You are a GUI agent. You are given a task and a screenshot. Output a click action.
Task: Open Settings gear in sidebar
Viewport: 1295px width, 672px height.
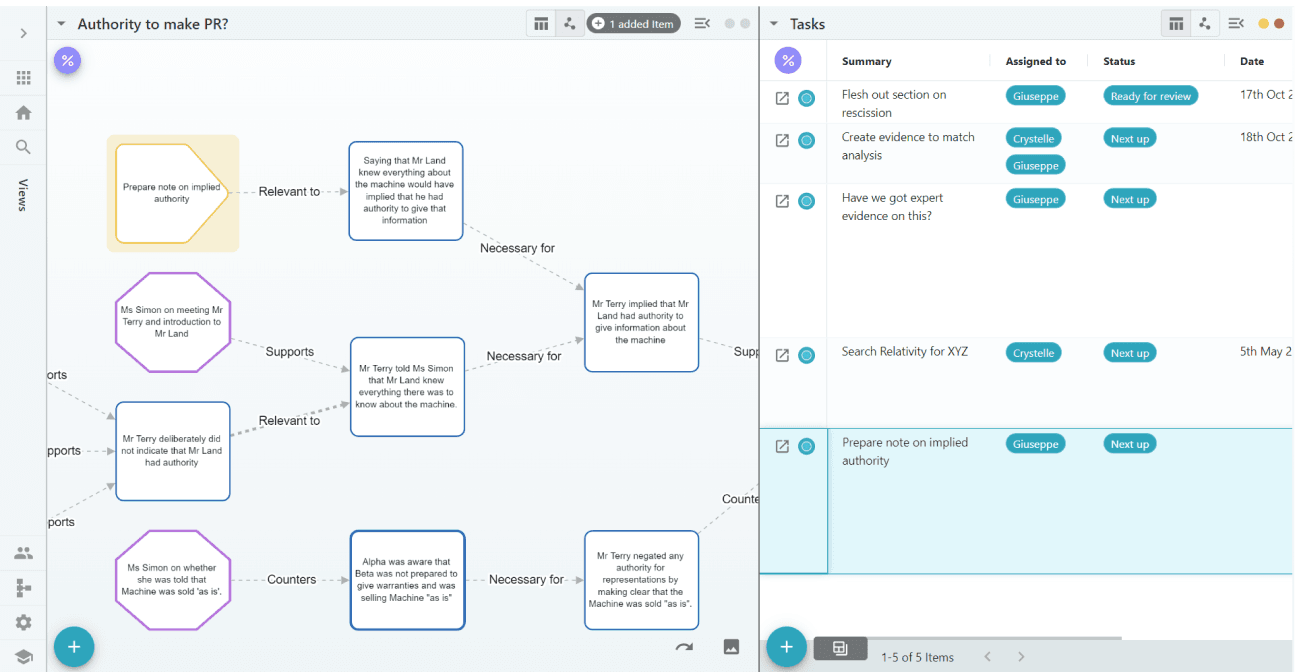23,622
